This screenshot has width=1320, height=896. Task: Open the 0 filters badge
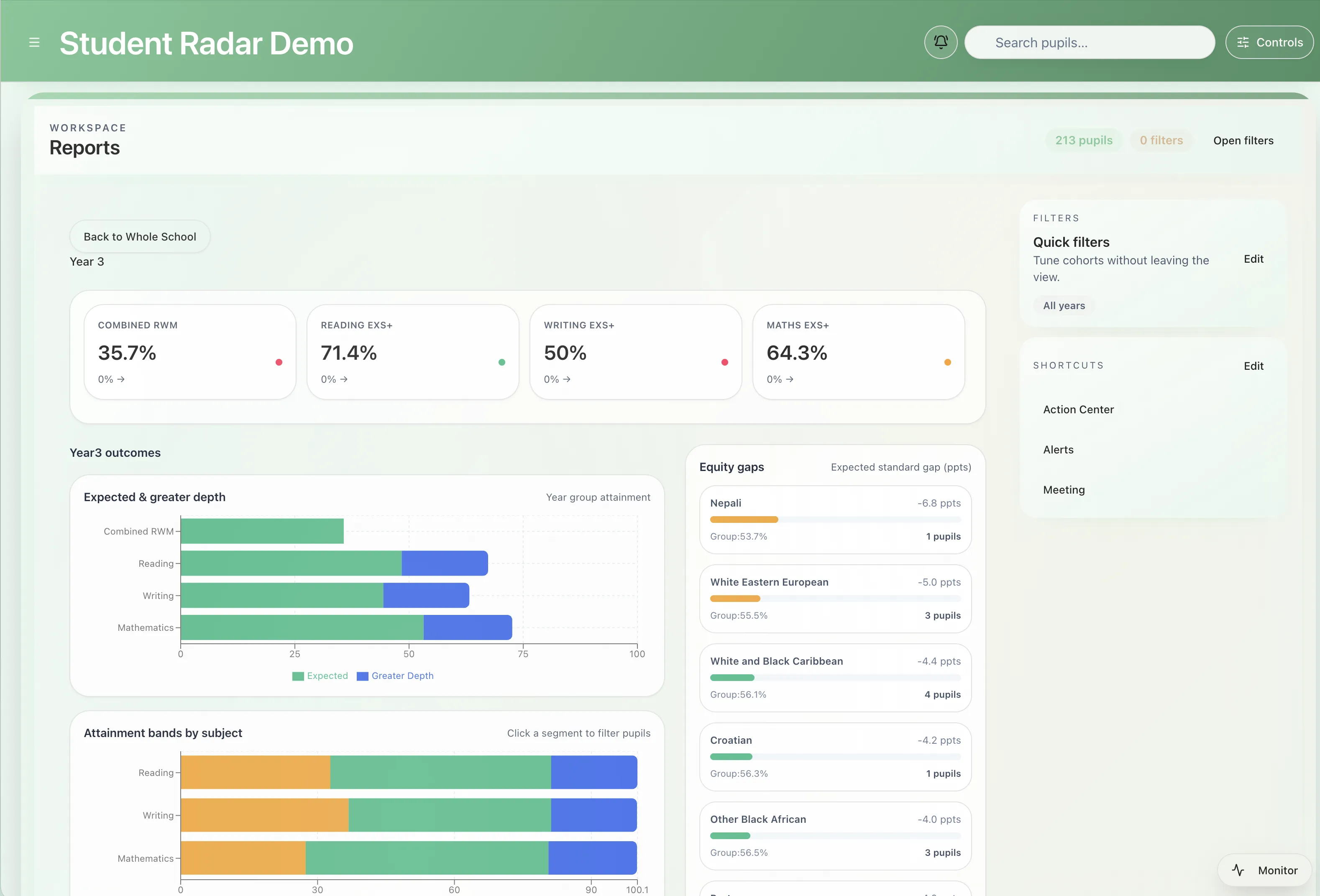(1161, 140)
